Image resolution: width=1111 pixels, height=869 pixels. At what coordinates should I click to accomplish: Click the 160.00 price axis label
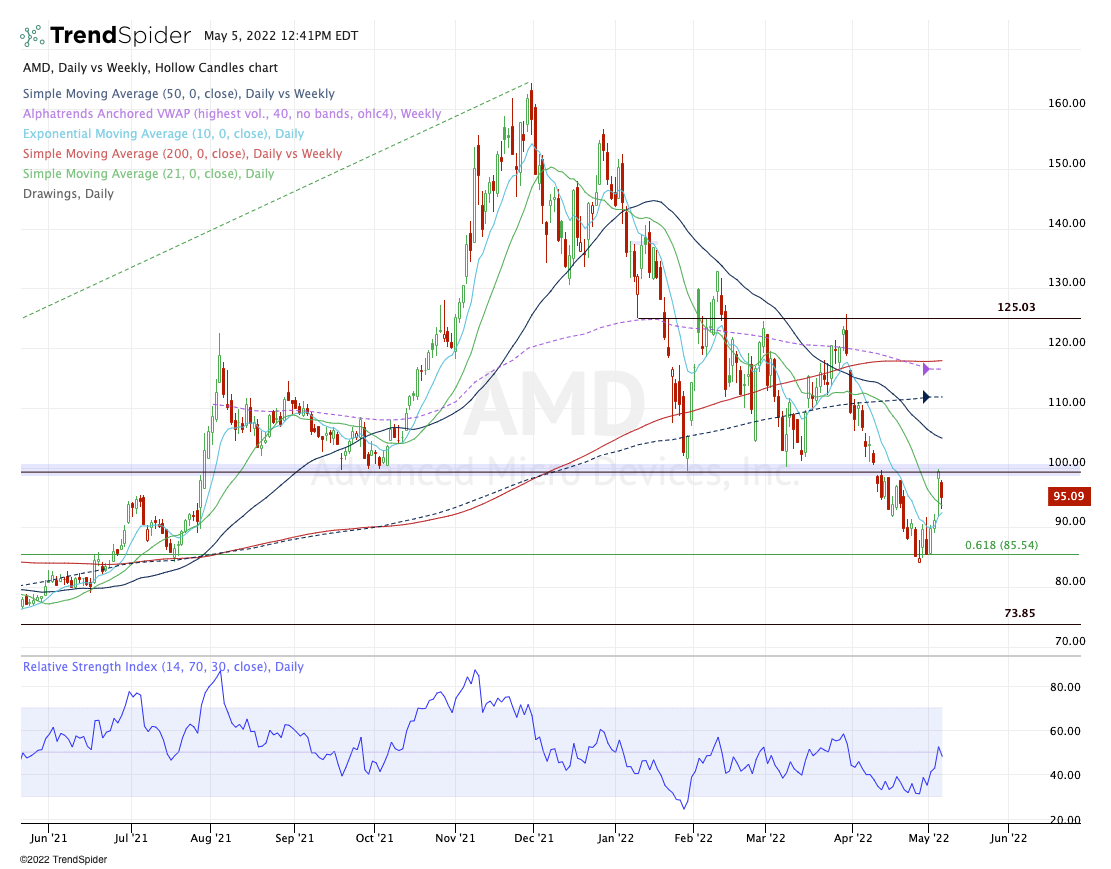pyautogui.click(x=1066, y=103)
